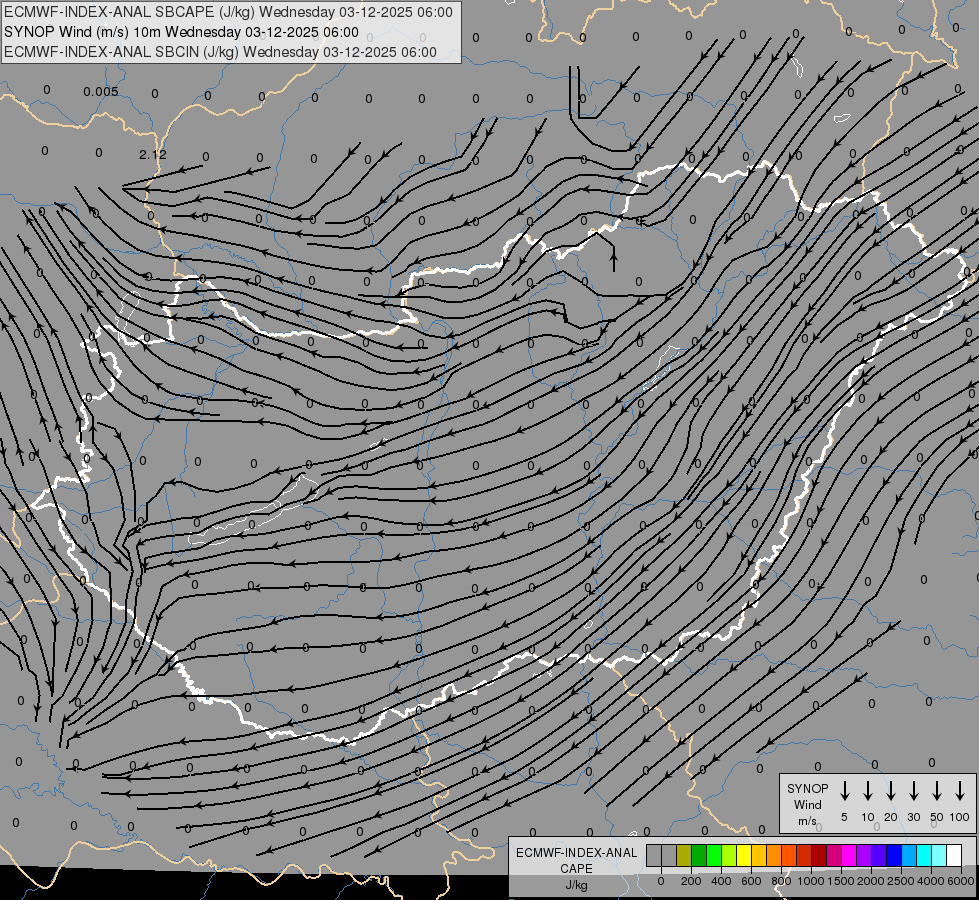This screenshot has height=900, width=979.
Task: Click the 100 m/s wind arrow in legend
Action: click(x=960, y=791)
